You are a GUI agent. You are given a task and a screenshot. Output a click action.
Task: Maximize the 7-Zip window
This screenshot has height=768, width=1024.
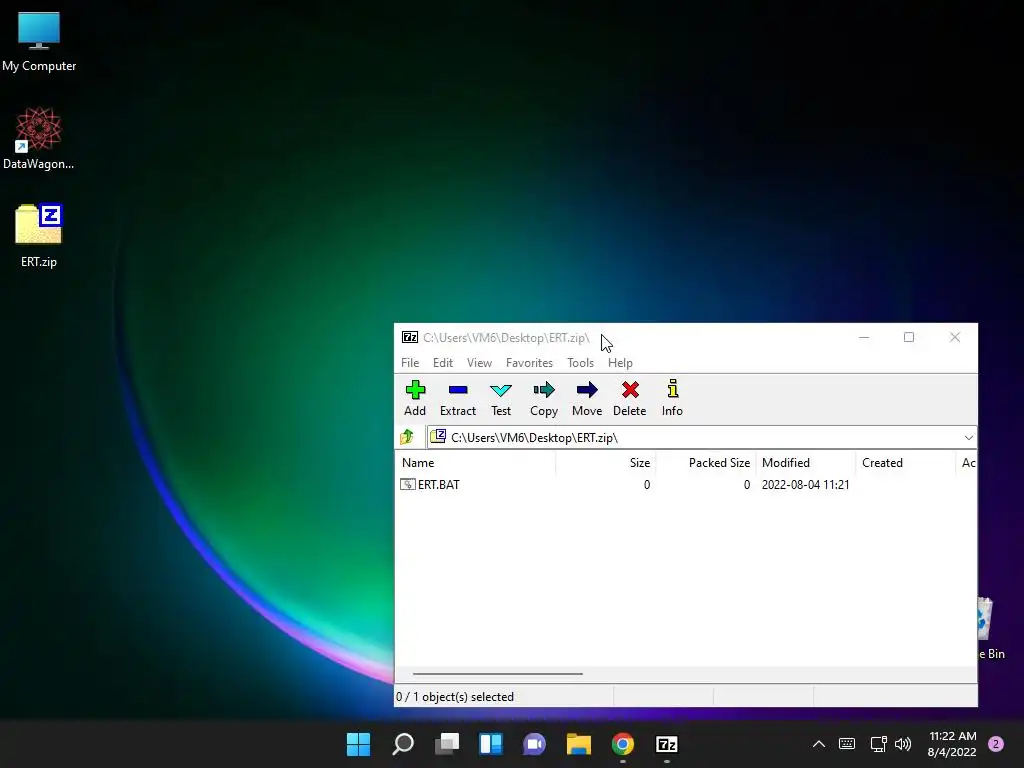pyautogui.click(x=908, y=337)
